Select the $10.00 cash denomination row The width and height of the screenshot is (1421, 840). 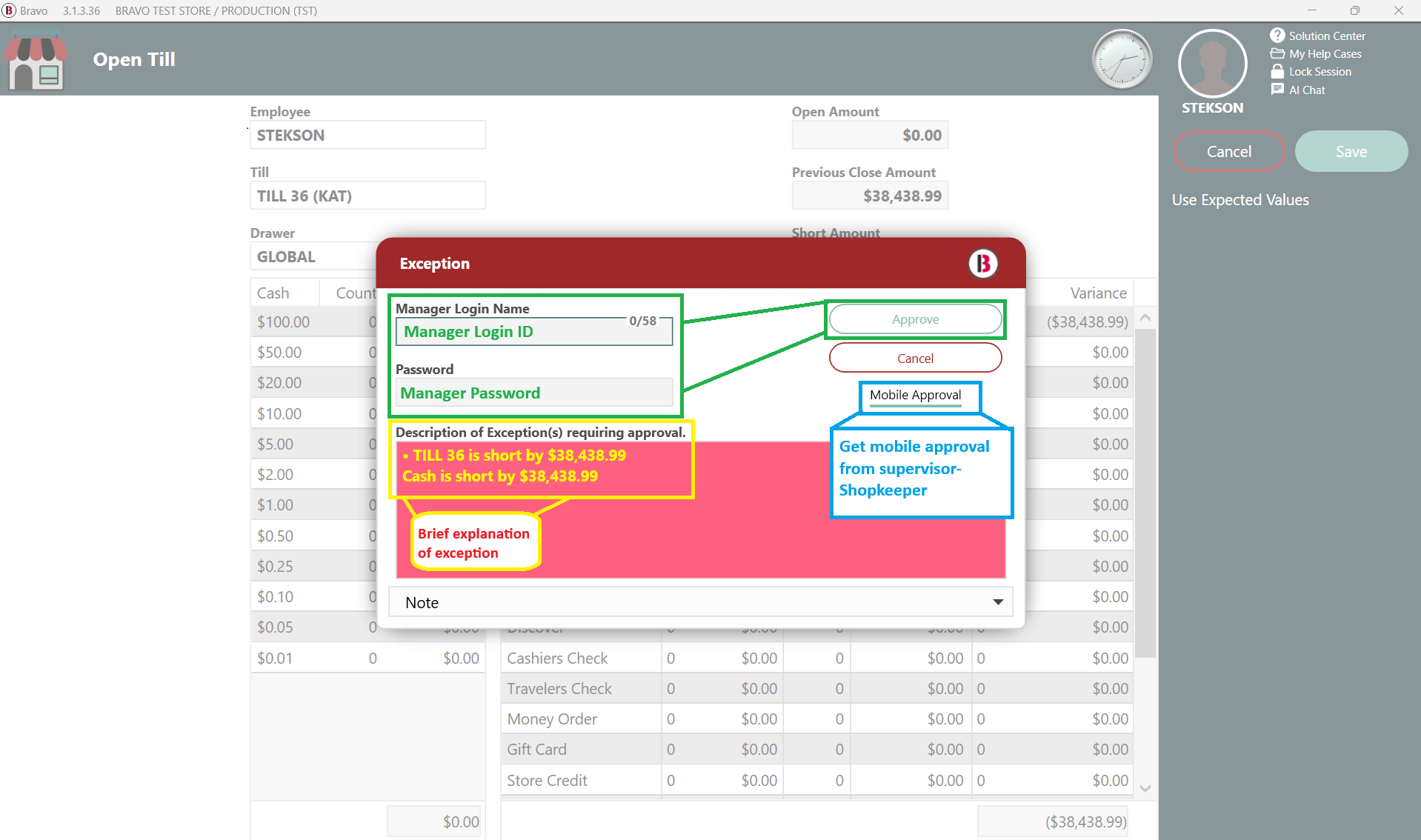pos(314,413)
